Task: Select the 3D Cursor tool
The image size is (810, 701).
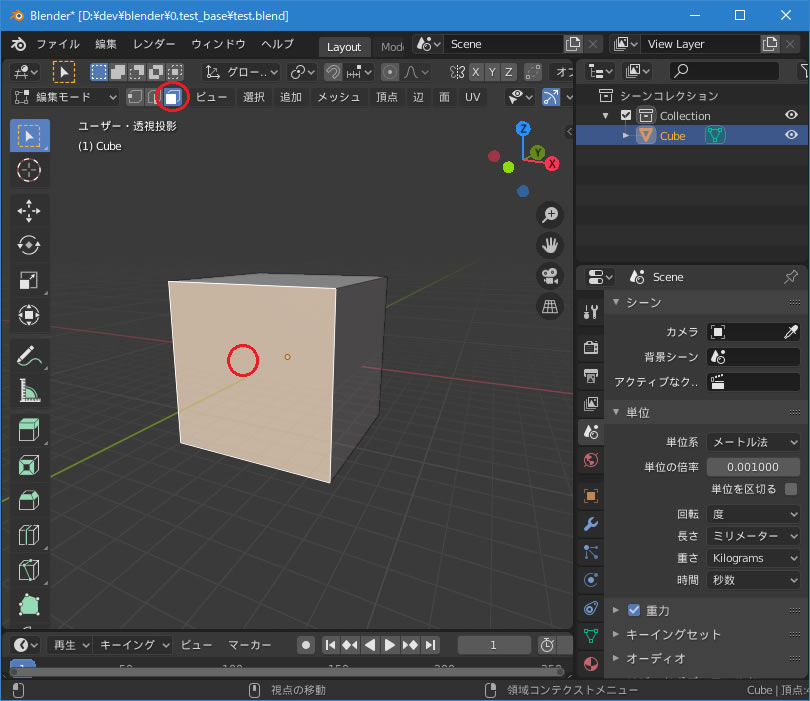Action: point(29,170)
